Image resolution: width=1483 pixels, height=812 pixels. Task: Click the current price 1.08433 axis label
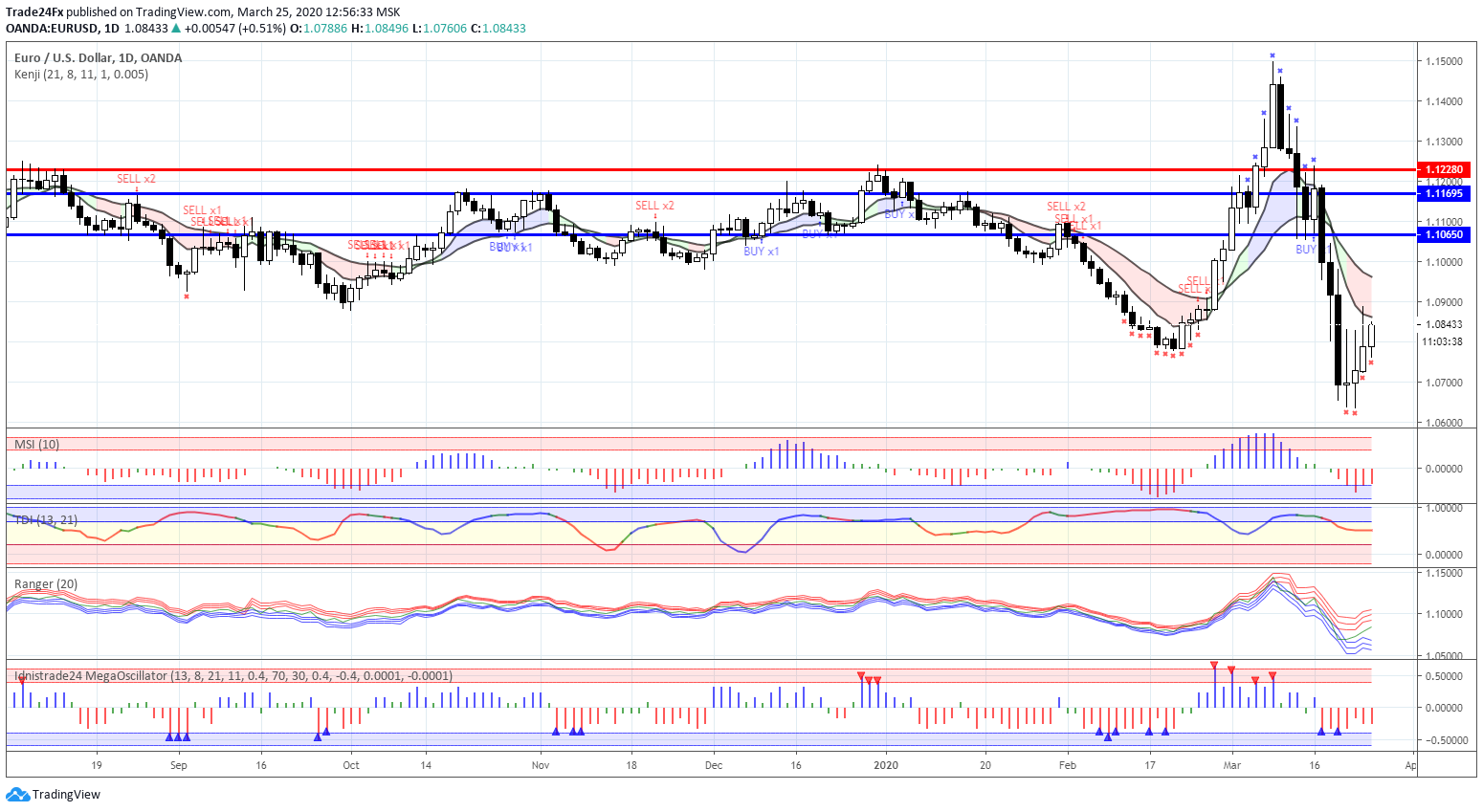coord(1444,324)
